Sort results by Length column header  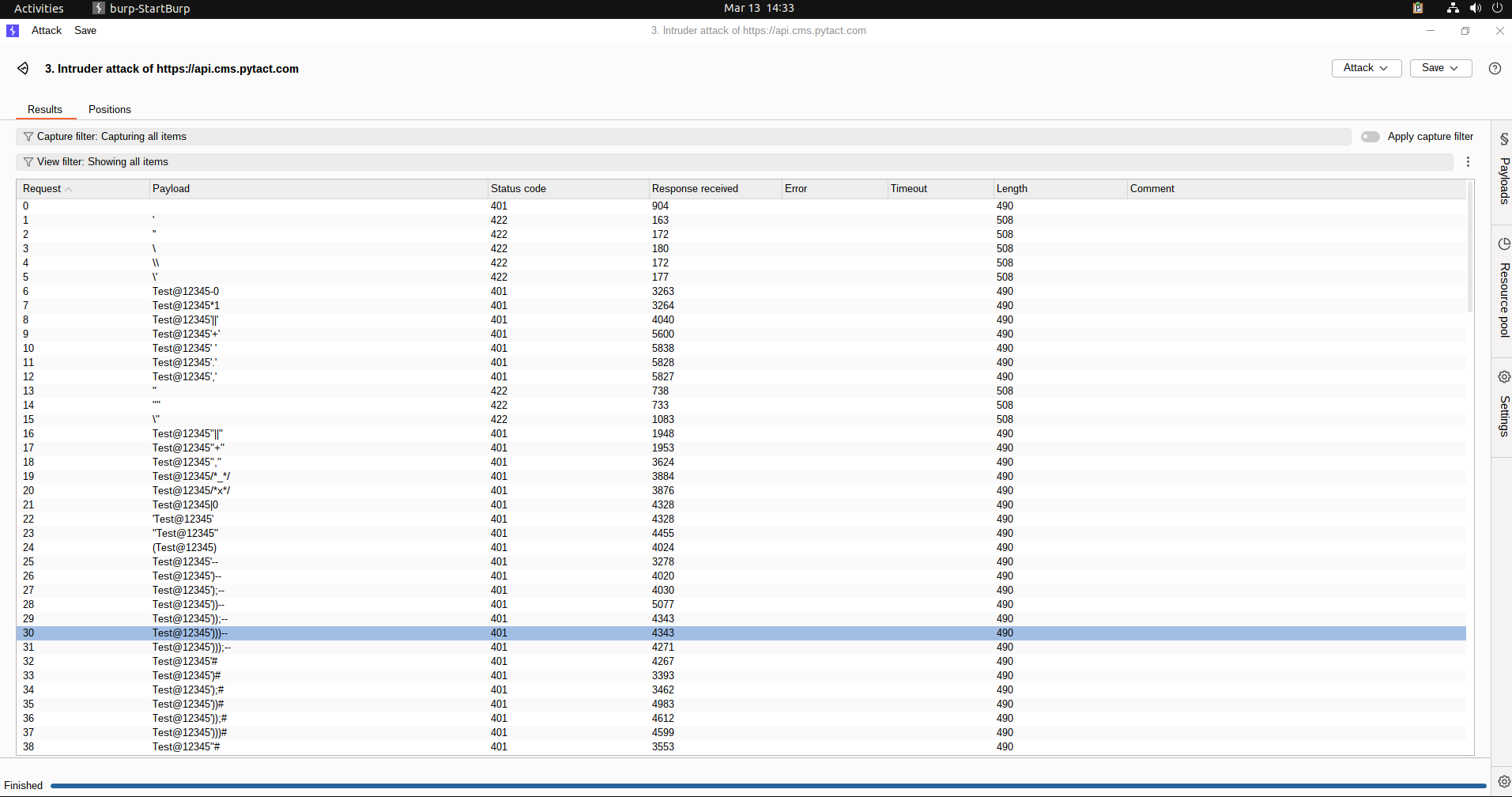[1012, 189]
